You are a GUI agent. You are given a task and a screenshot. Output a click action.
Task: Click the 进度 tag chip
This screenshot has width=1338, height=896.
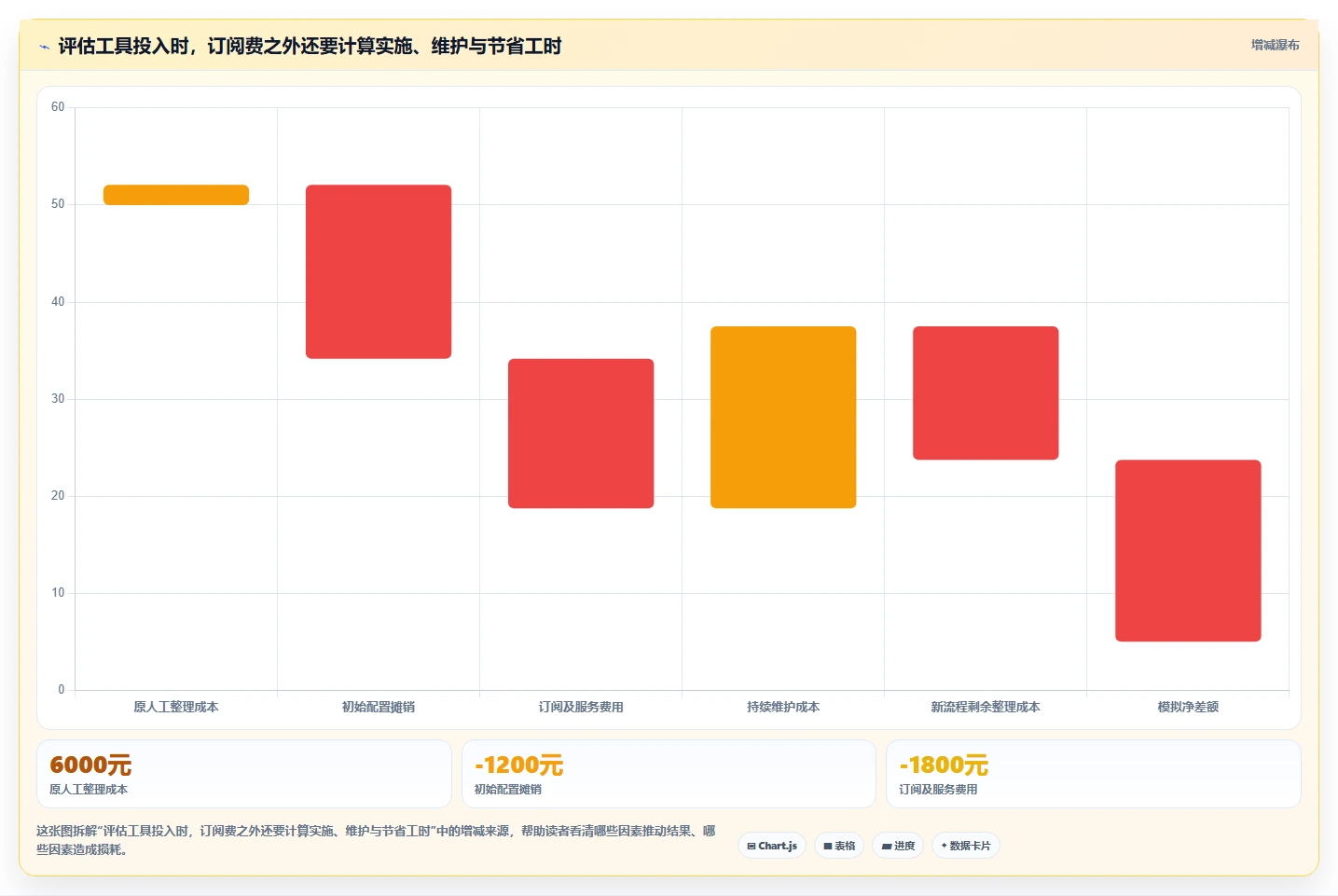[x=898, y=846]
